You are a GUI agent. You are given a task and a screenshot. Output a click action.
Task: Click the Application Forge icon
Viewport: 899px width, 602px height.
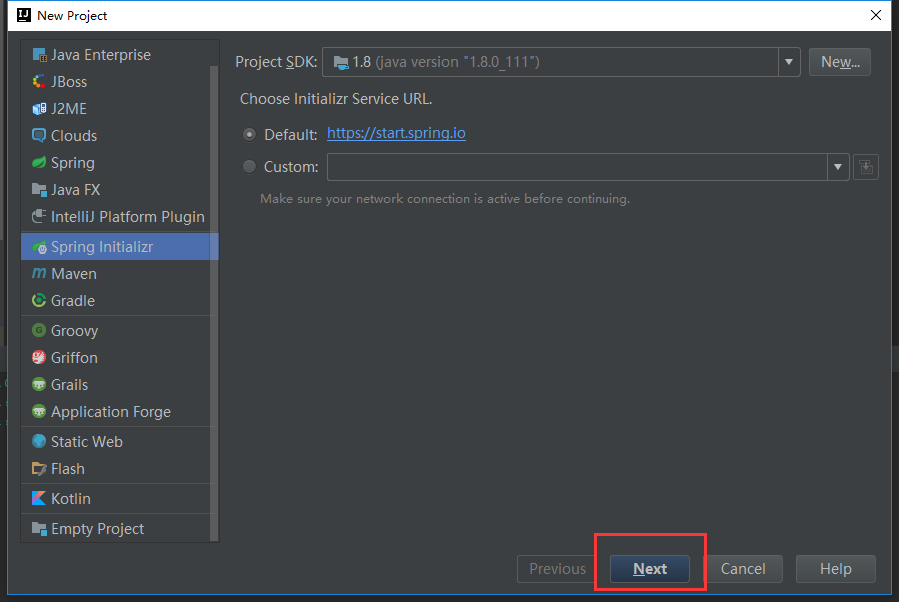(x=39, y=412)
